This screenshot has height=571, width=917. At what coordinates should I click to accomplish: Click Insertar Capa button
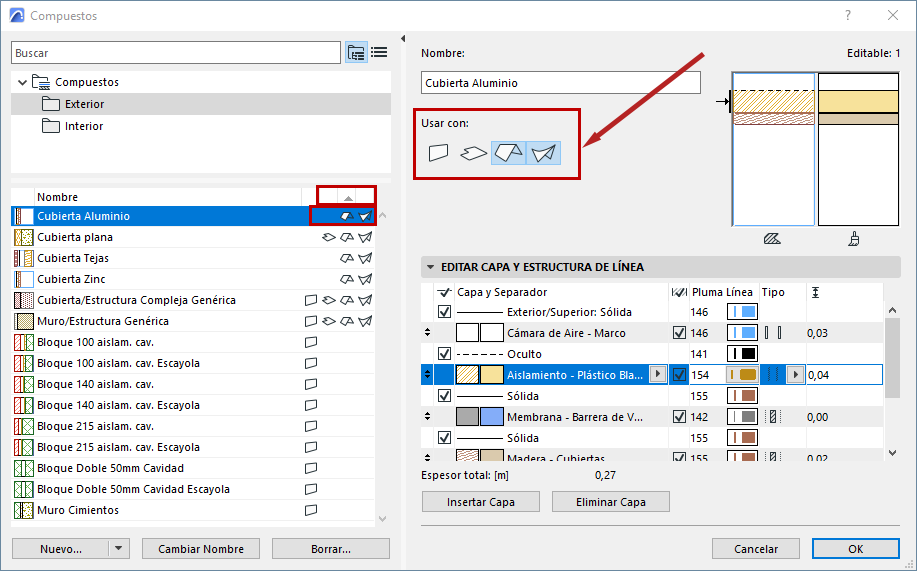coord(481,502)
